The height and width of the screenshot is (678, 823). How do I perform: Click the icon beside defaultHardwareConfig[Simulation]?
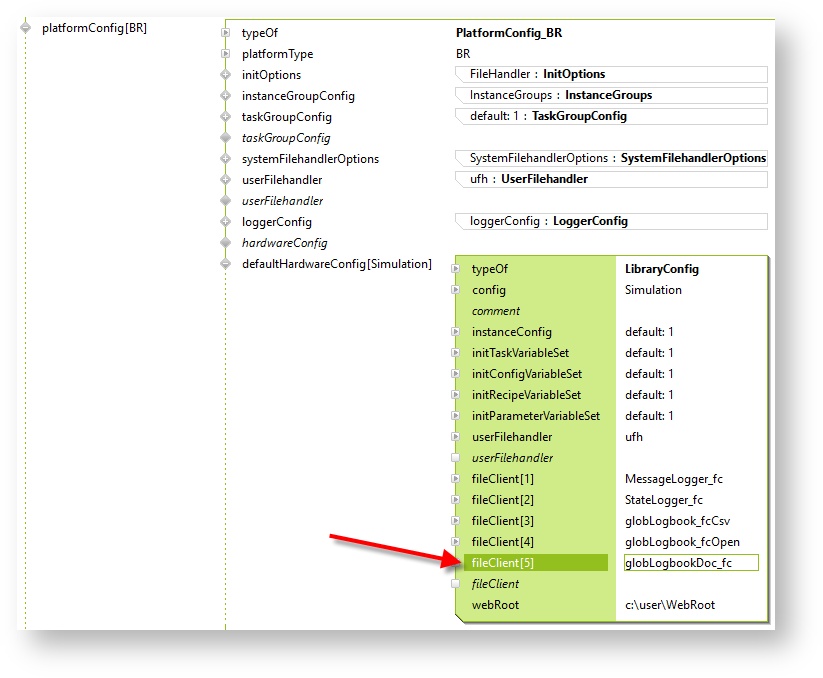point(226,264)
